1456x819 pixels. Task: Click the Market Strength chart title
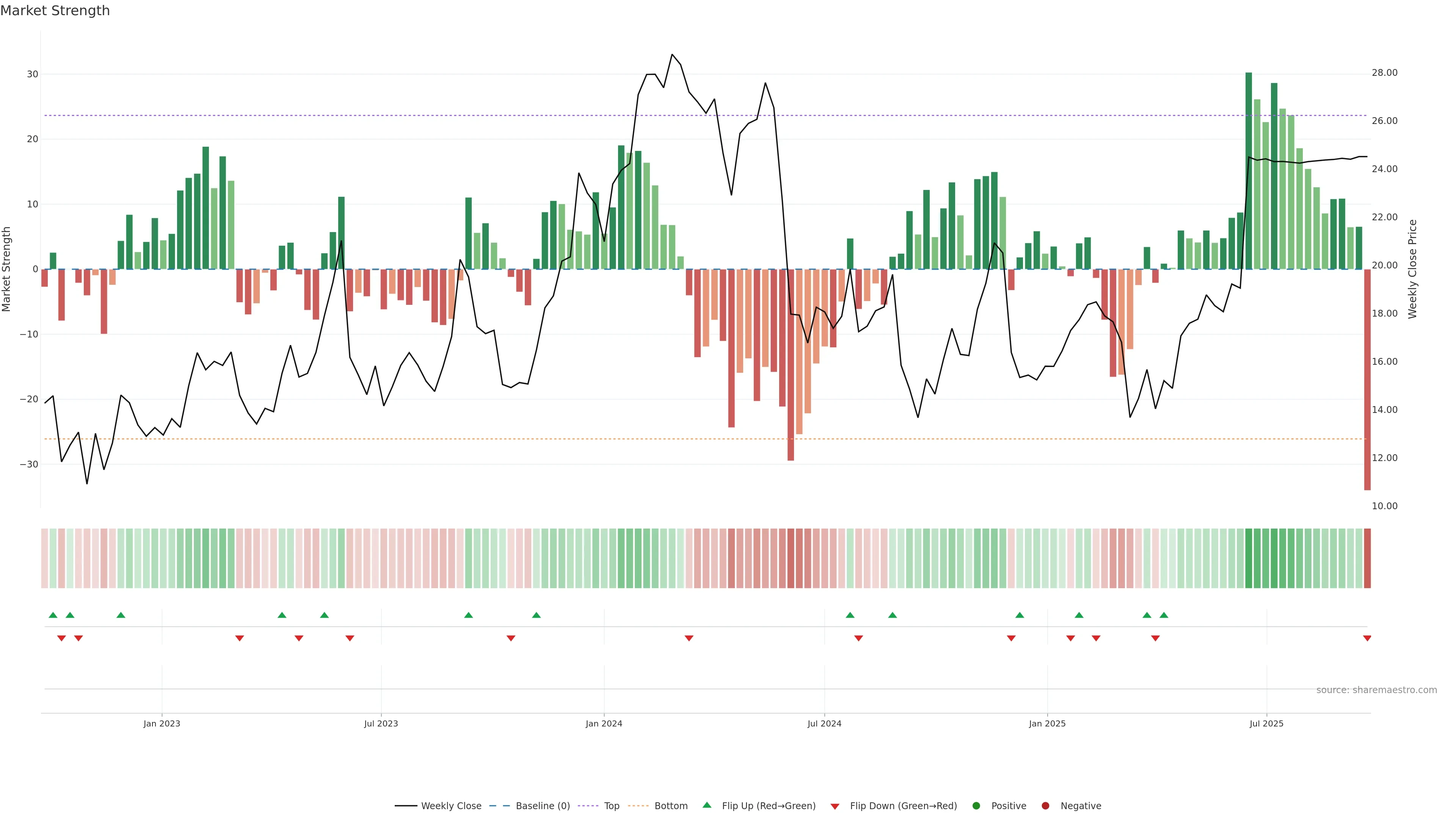pyautogui.click(x=55, y=11)
